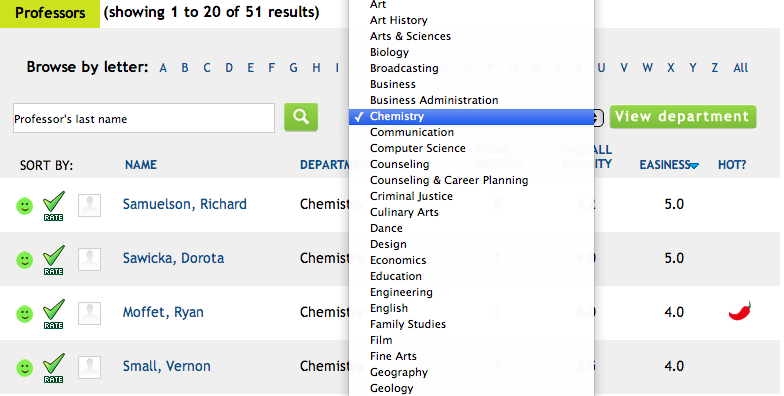Browse professors by letter C

coord(207,68)
